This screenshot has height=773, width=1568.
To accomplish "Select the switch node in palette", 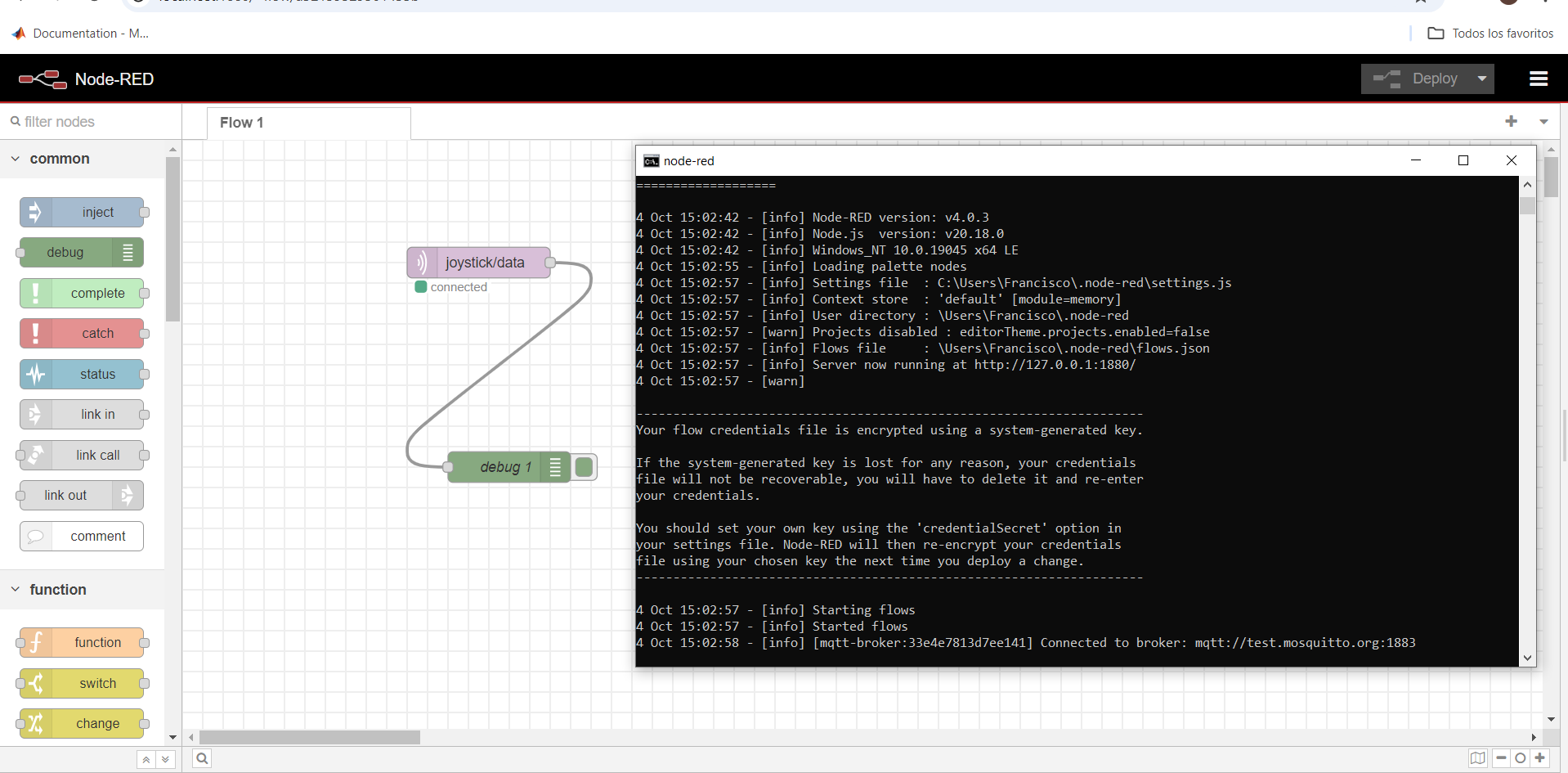I will click(x=82, y=683).
